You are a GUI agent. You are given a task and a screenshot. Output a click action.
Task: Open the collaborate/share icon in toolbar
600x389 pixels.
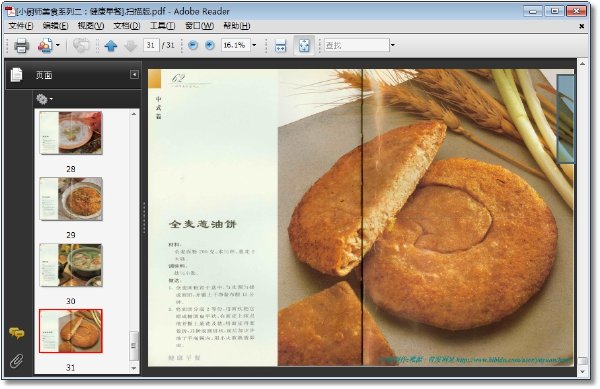pyautogui.click(x=45, y=46)
